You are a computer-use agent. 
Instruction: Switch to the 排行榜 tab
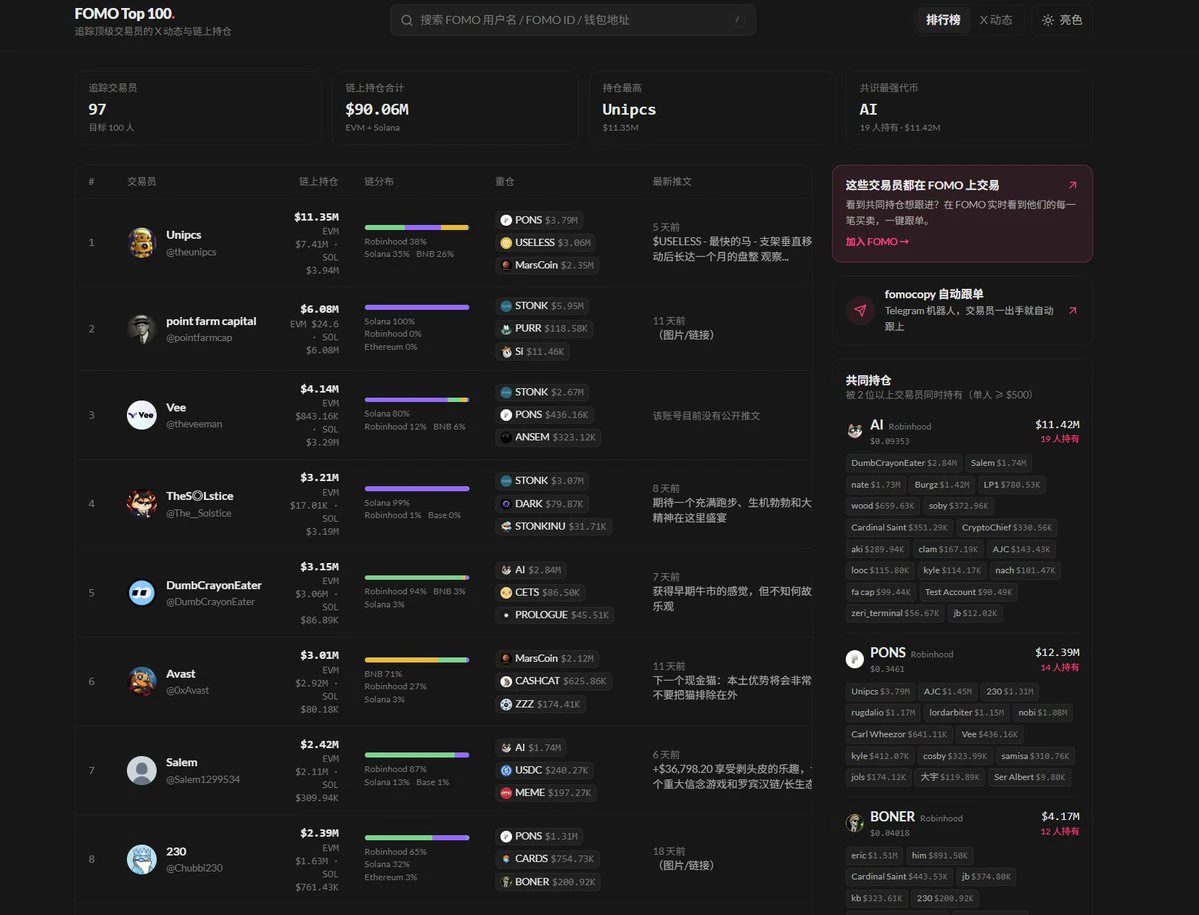pyautogui.click(x=943, y=21)
